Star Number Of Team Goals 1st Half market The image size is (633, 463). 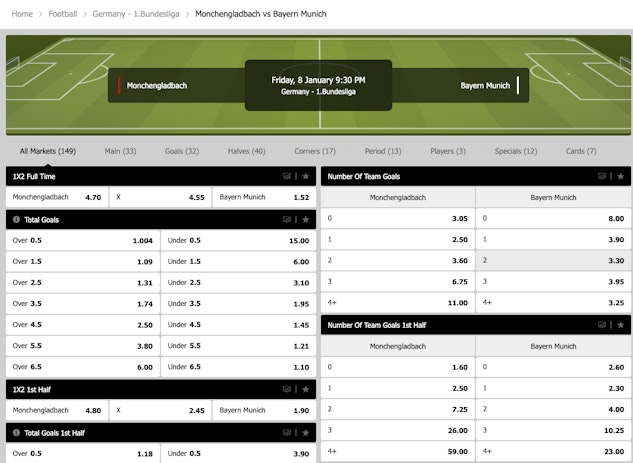[x=620, y=325]
